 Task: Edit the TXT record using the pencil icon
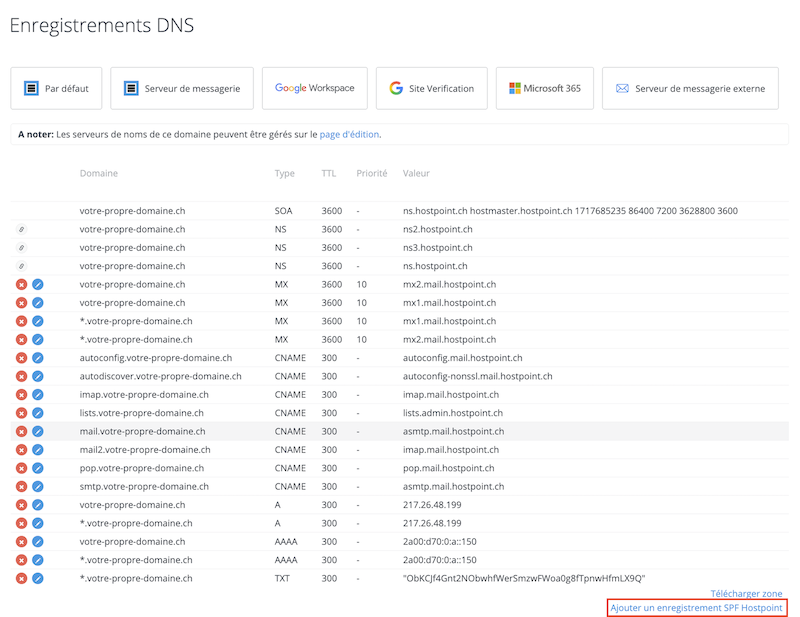tap(38, 578)
